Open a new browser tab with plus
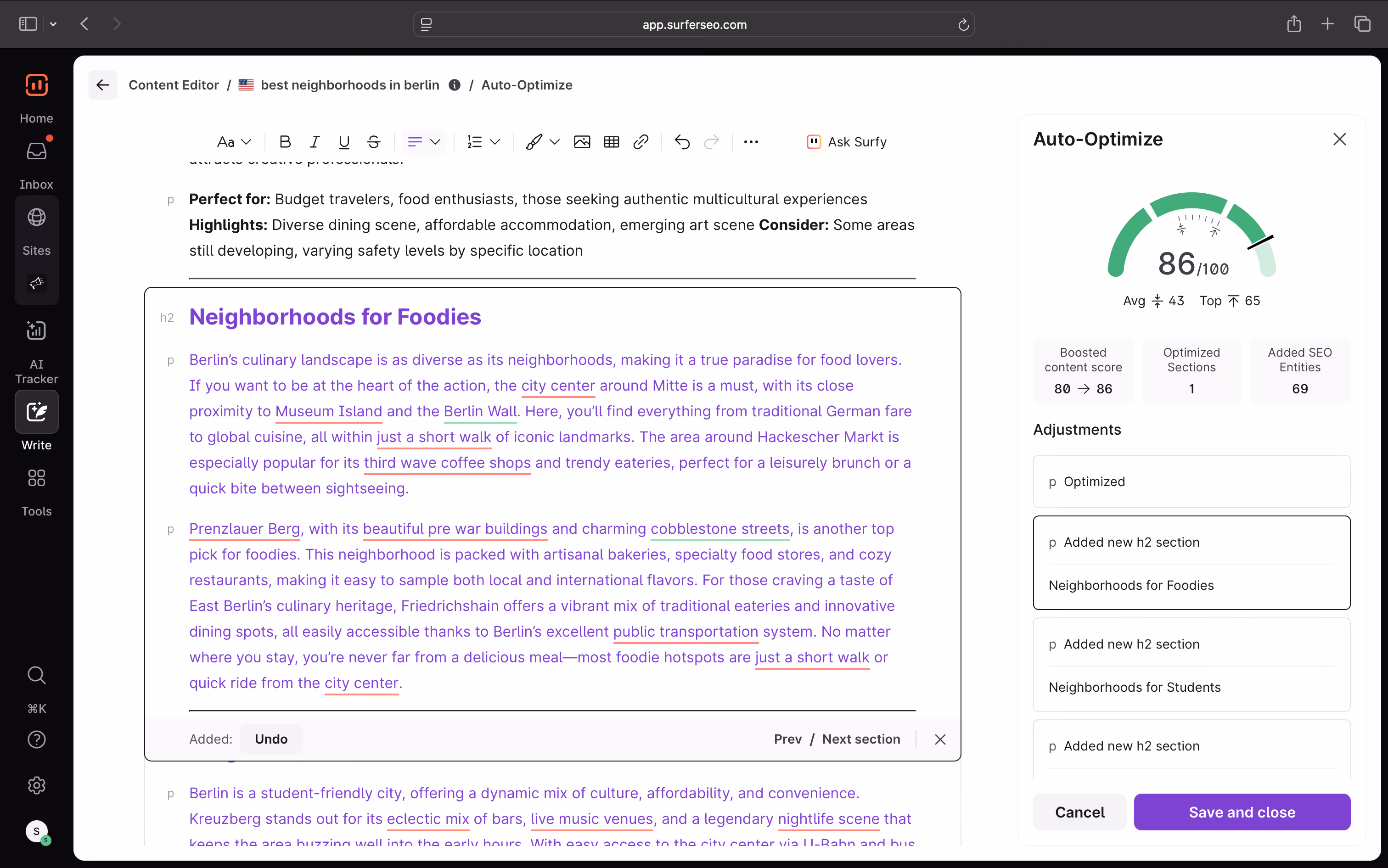1388x868 pixels. pos(1328,24)
